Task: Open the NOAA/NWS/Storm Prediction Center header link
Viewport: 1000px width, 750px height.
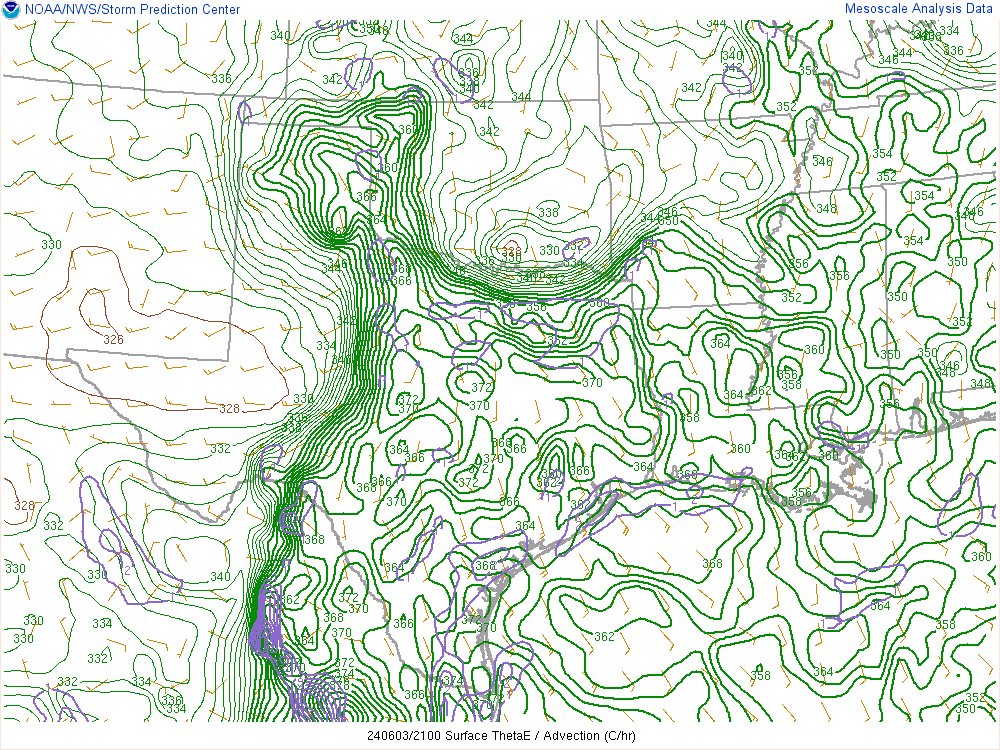Action: 130,9
